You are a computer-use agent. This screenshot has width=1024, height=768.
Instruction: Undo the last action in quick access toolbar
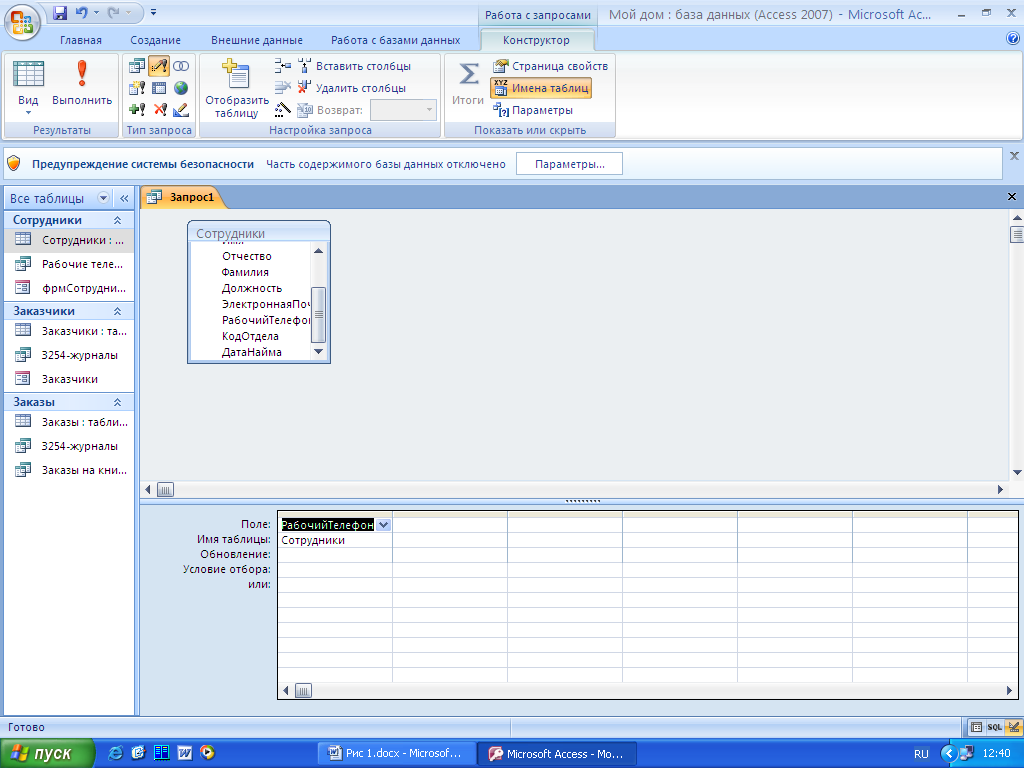(x=82, y=12)
